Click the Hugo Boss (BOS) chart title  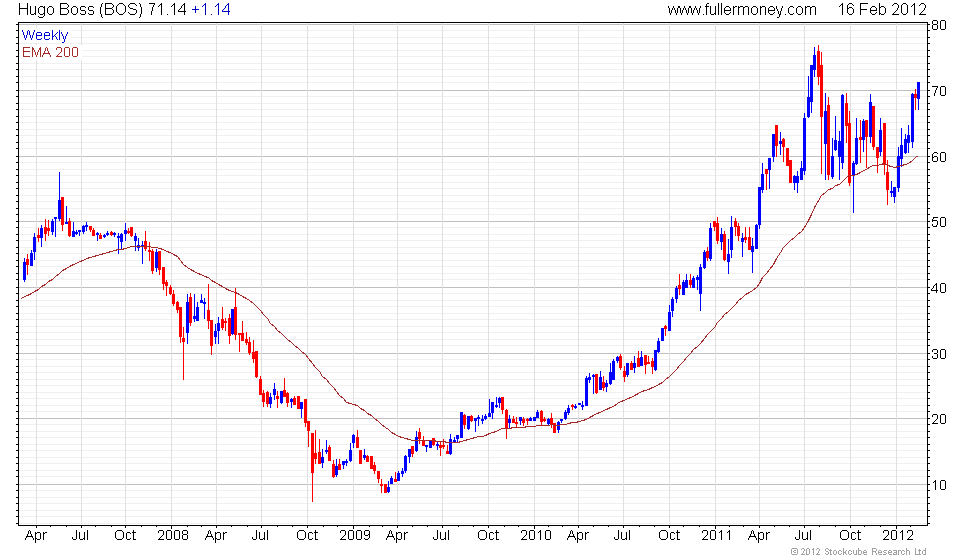(81, 9)
